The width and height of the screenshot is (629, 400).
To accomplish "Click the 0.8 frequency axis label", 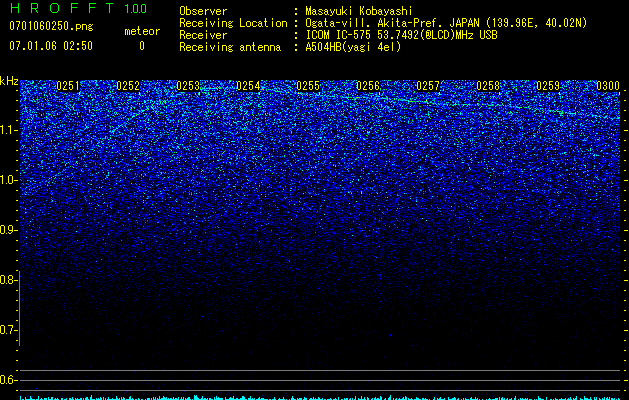I will (x=8, y=280).
